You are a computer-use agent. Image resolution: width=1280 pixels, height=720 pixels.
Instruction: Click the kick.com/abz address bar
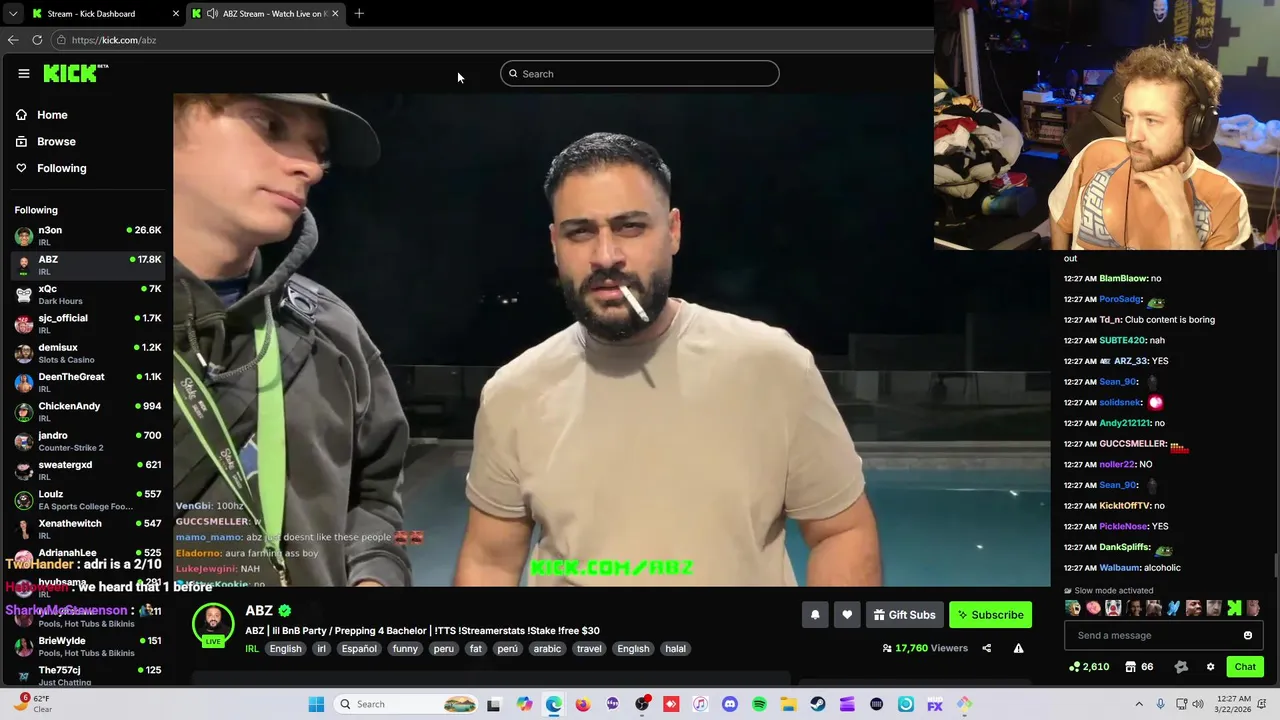(x=490, y=40)
